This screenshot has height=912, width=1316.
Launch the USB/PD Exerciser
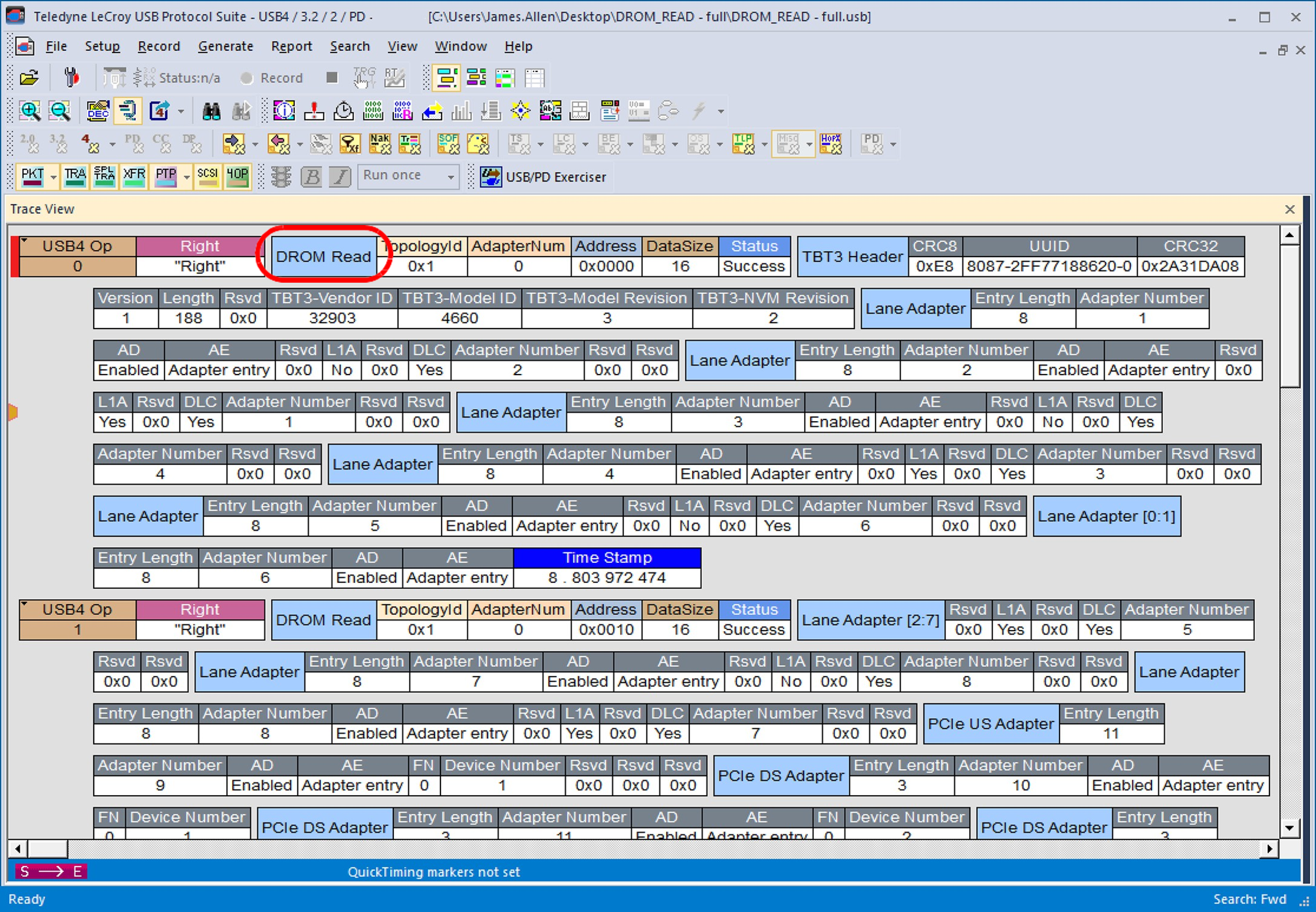(x=543, y=177)
